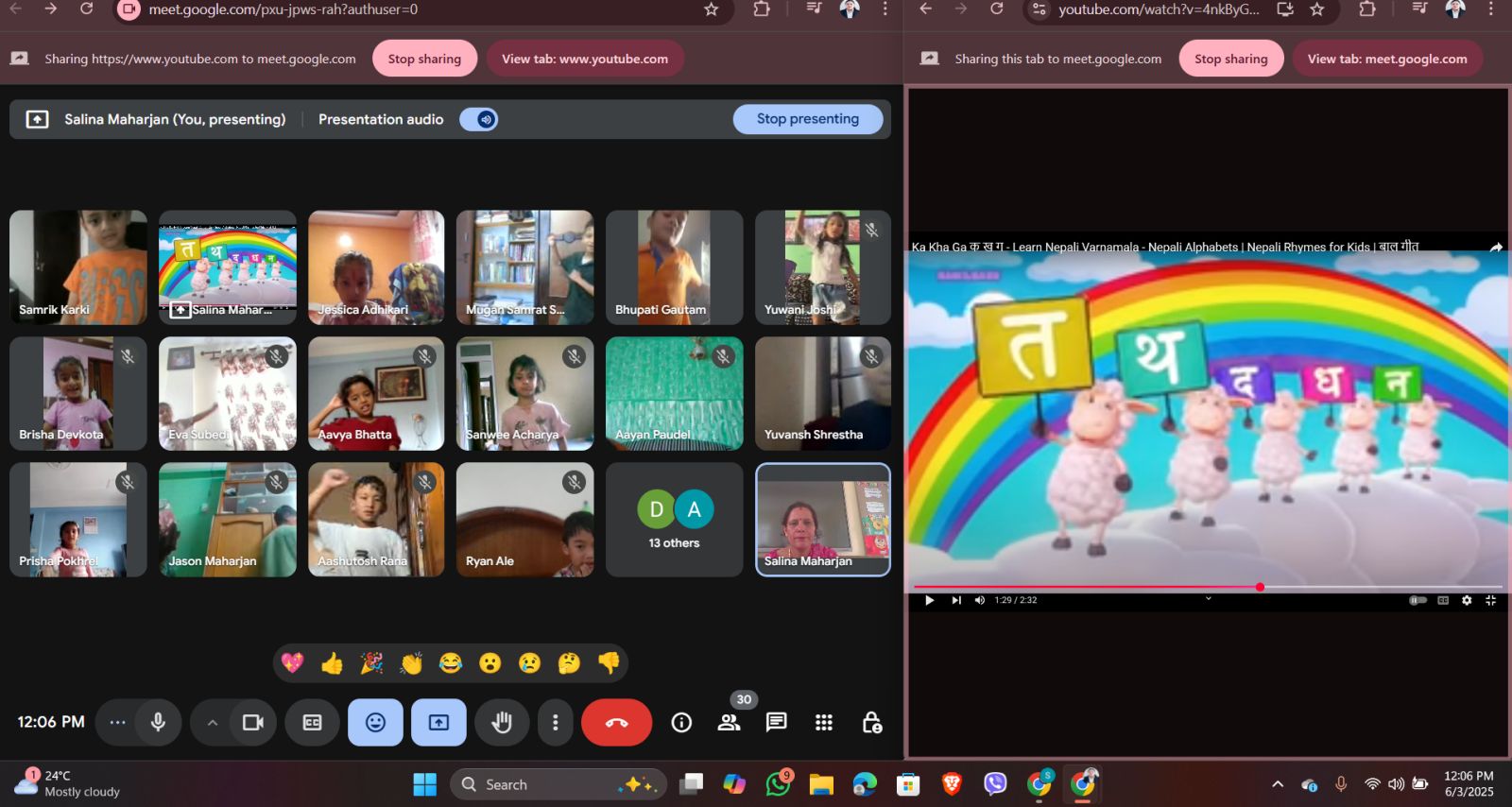Leave the call with red hang-up button
This screenshot has width=1512, height=807.
pos(616,723)
